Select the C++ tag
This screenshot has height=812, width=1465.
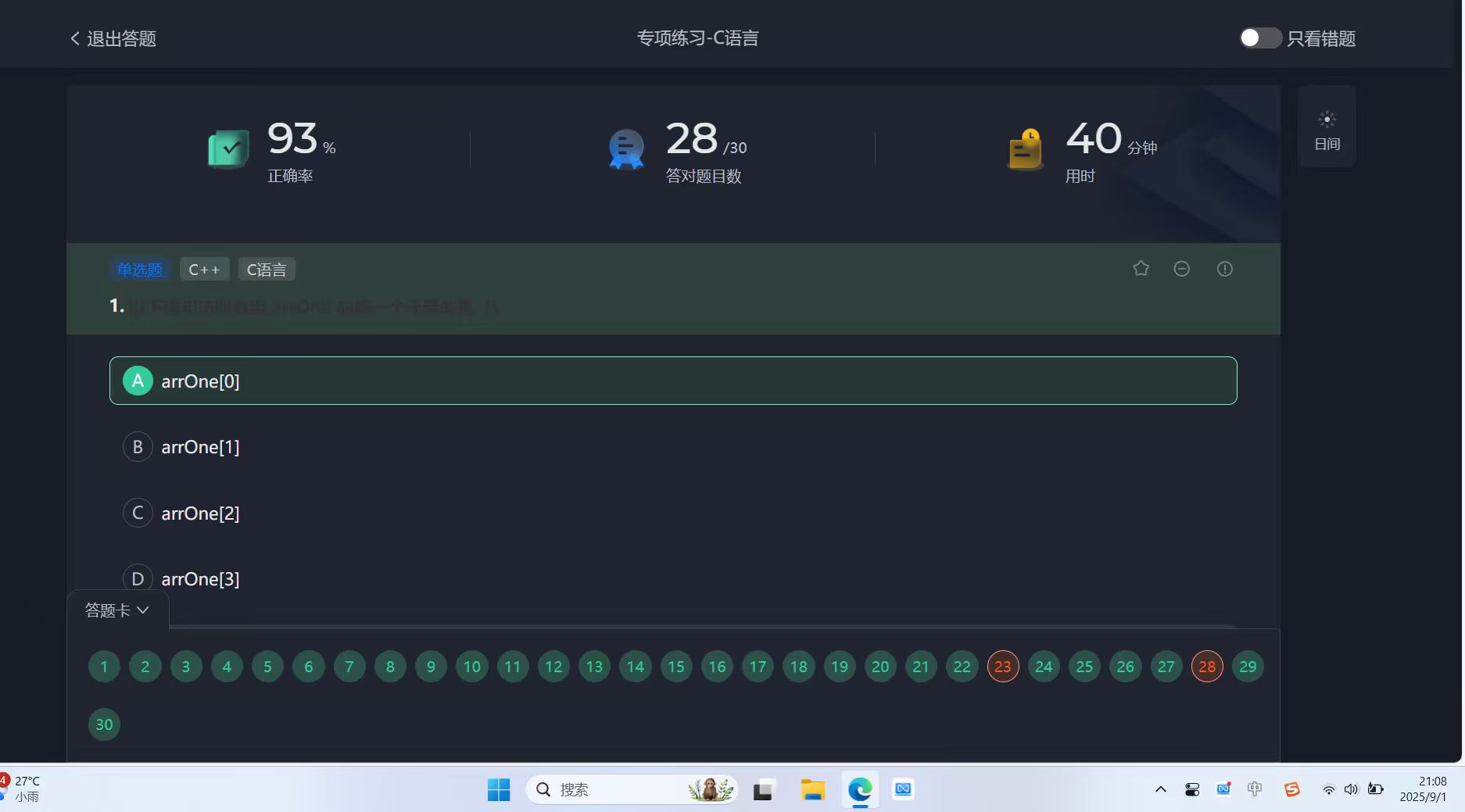(x=204, y=269)
